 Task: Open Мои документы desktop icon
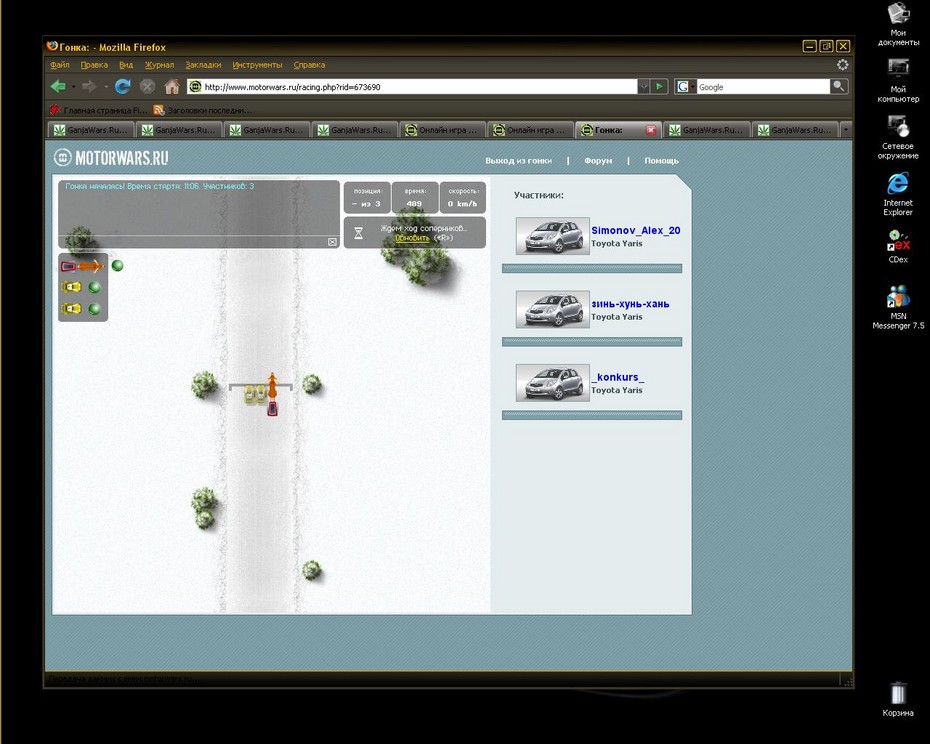[x=898, y=24]
